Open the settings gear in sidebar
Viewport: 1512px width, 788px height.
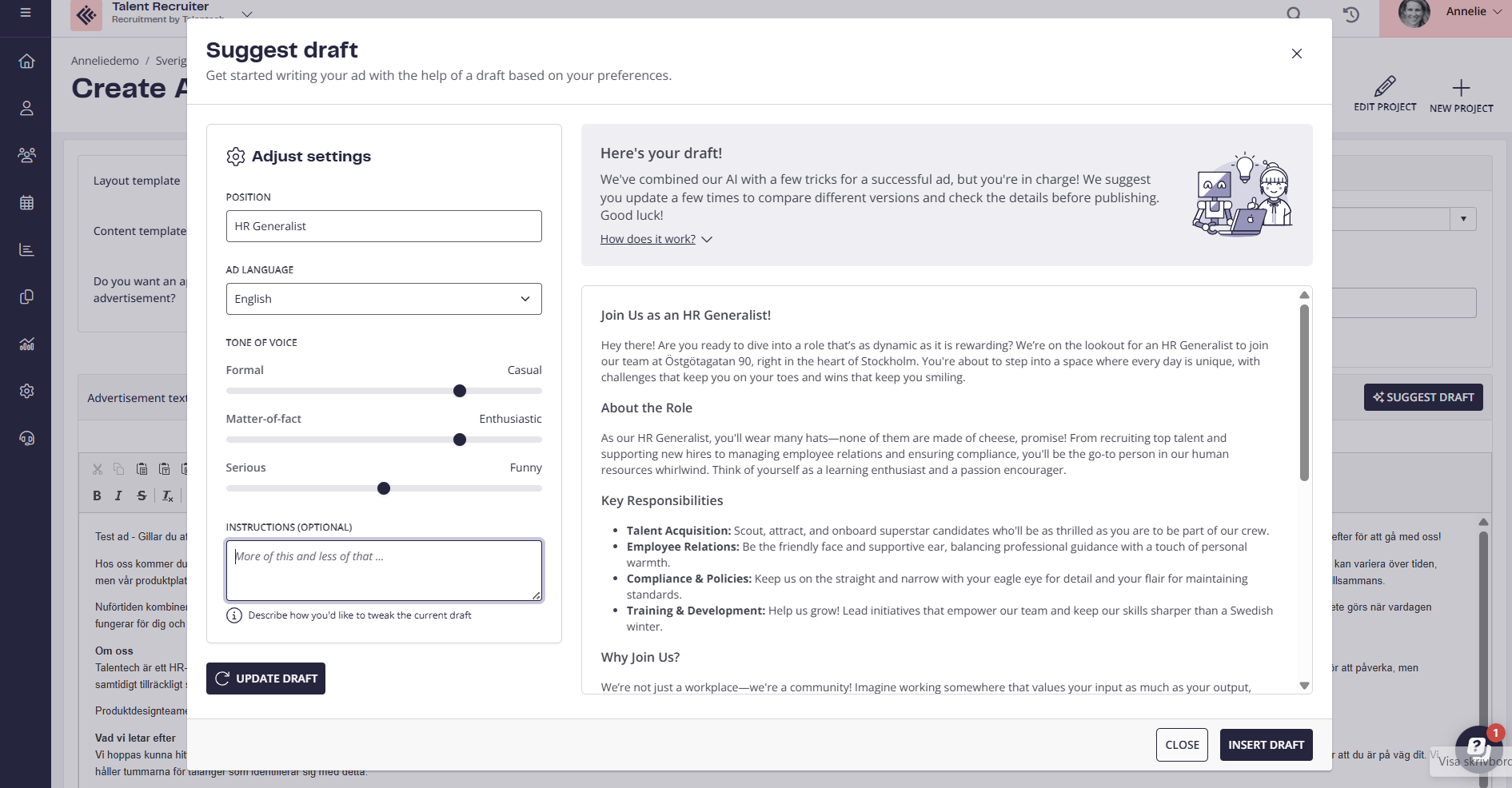26,391
